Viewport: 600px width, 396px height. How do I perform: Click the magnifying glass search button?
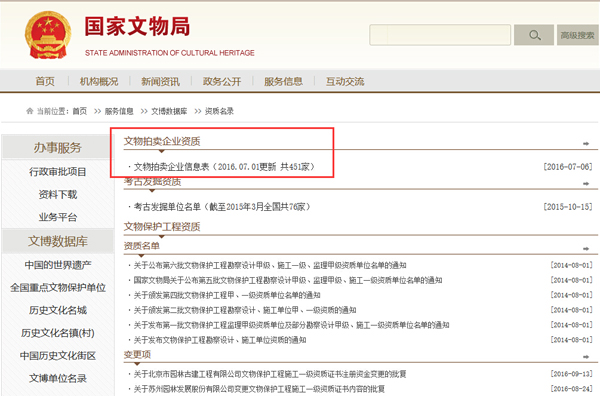pyautogui.click(x=534, y=35)
